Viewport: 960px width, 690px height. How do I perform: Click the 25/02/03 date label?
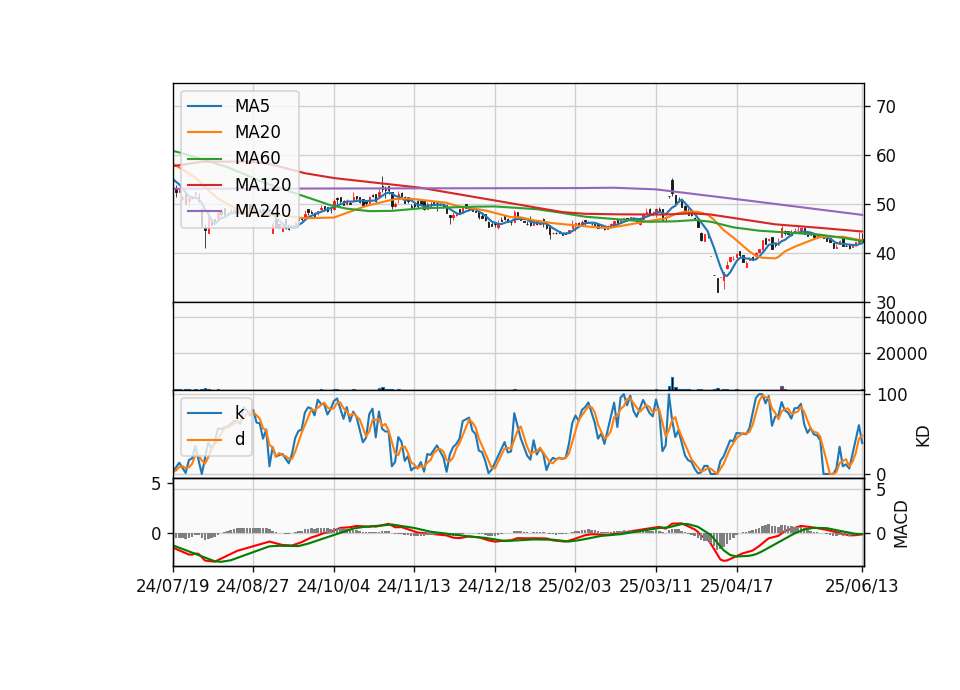click(575, 586)
